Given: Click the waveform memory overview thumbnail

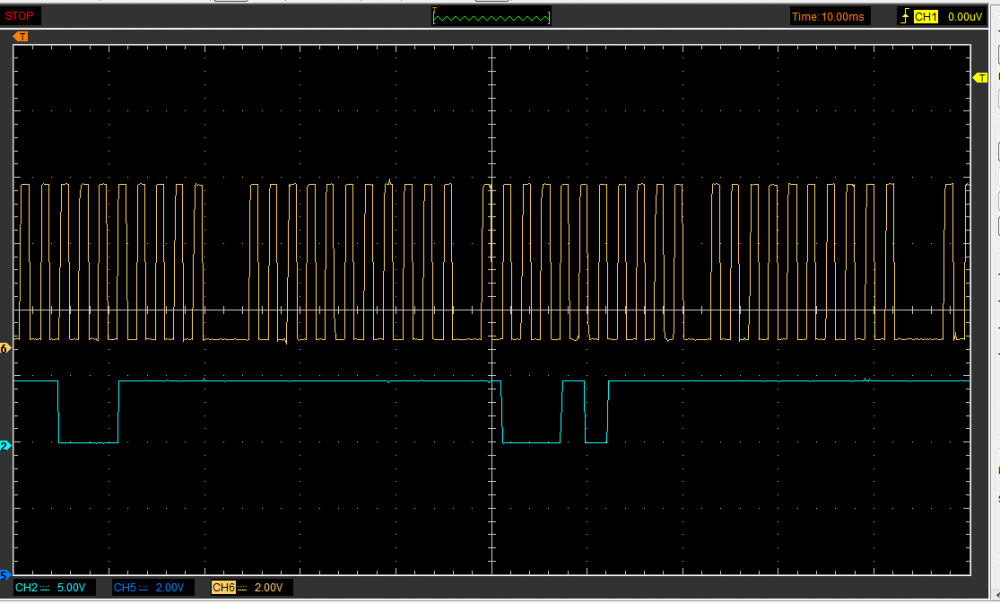Looking at the screenshot, I should point(491,16).
